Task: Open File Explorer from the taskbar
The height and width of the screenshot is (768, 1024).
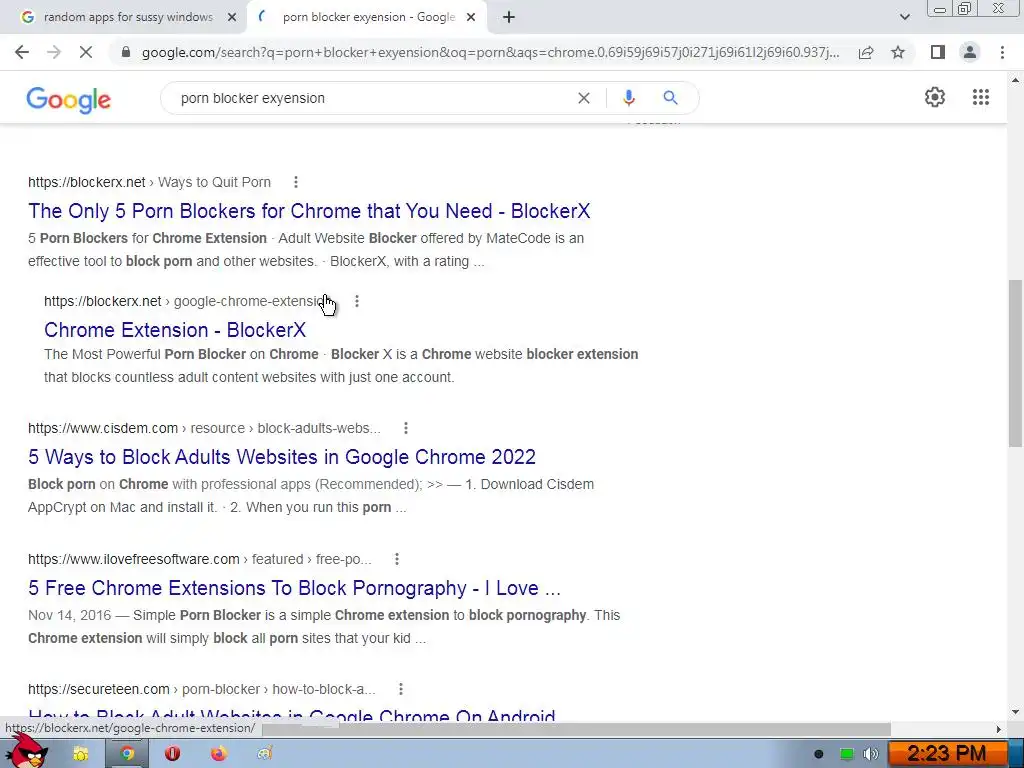Action: tap(80, 754)
